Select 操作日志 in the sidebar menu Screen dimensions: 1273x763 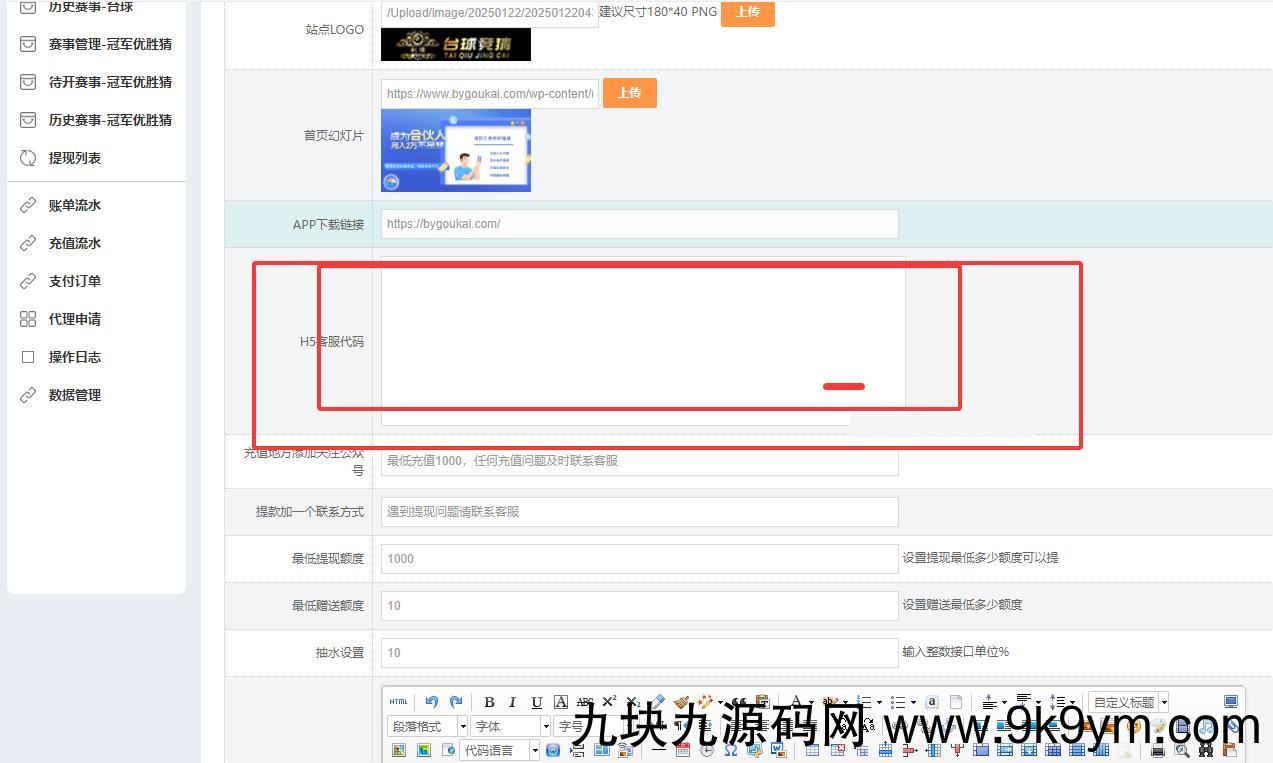pos(75,357)
